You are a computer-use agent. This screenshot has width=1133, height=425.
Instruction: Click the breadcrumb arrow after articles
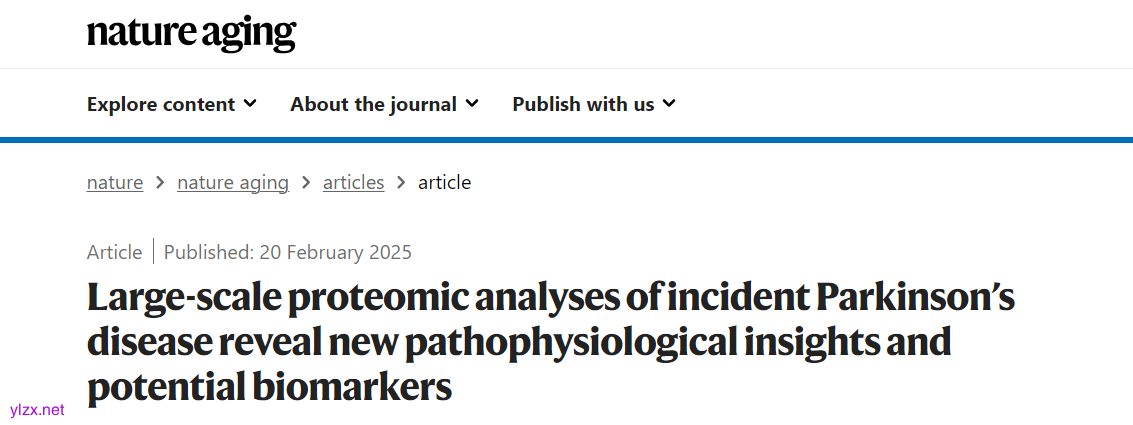pos(401,182)
